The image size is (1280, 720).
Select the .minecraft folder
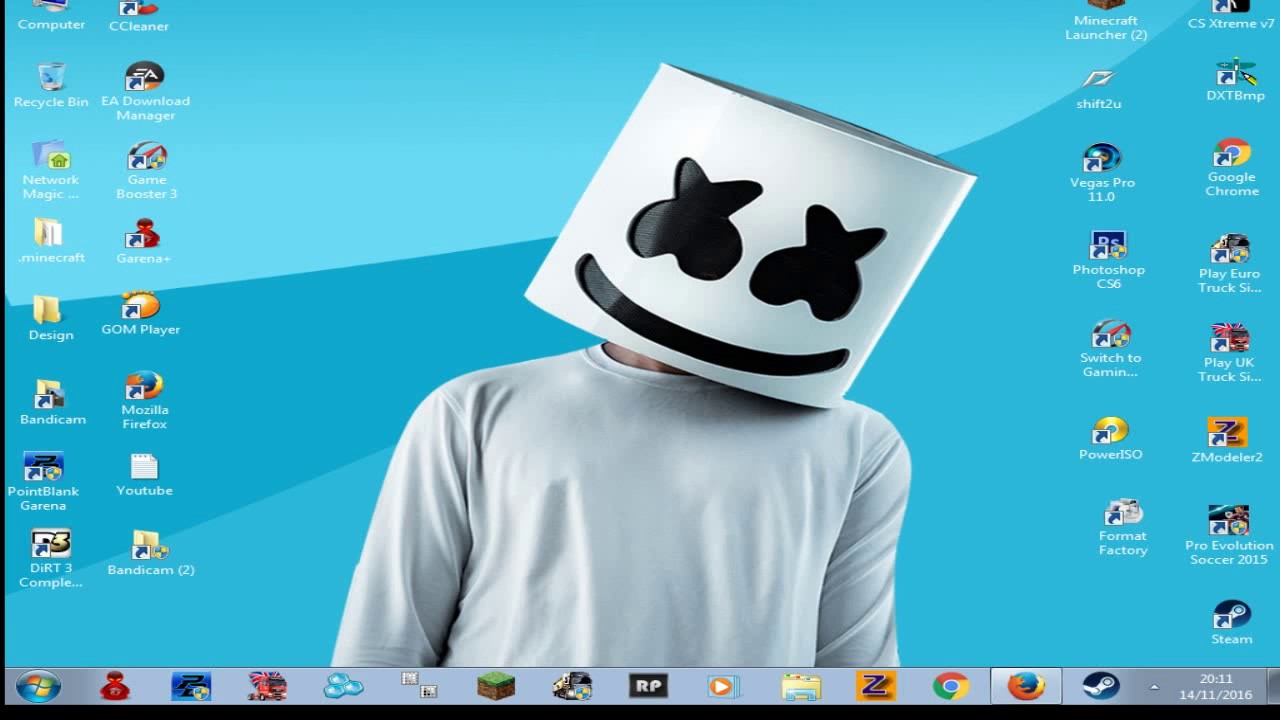(x=51, y=241)
